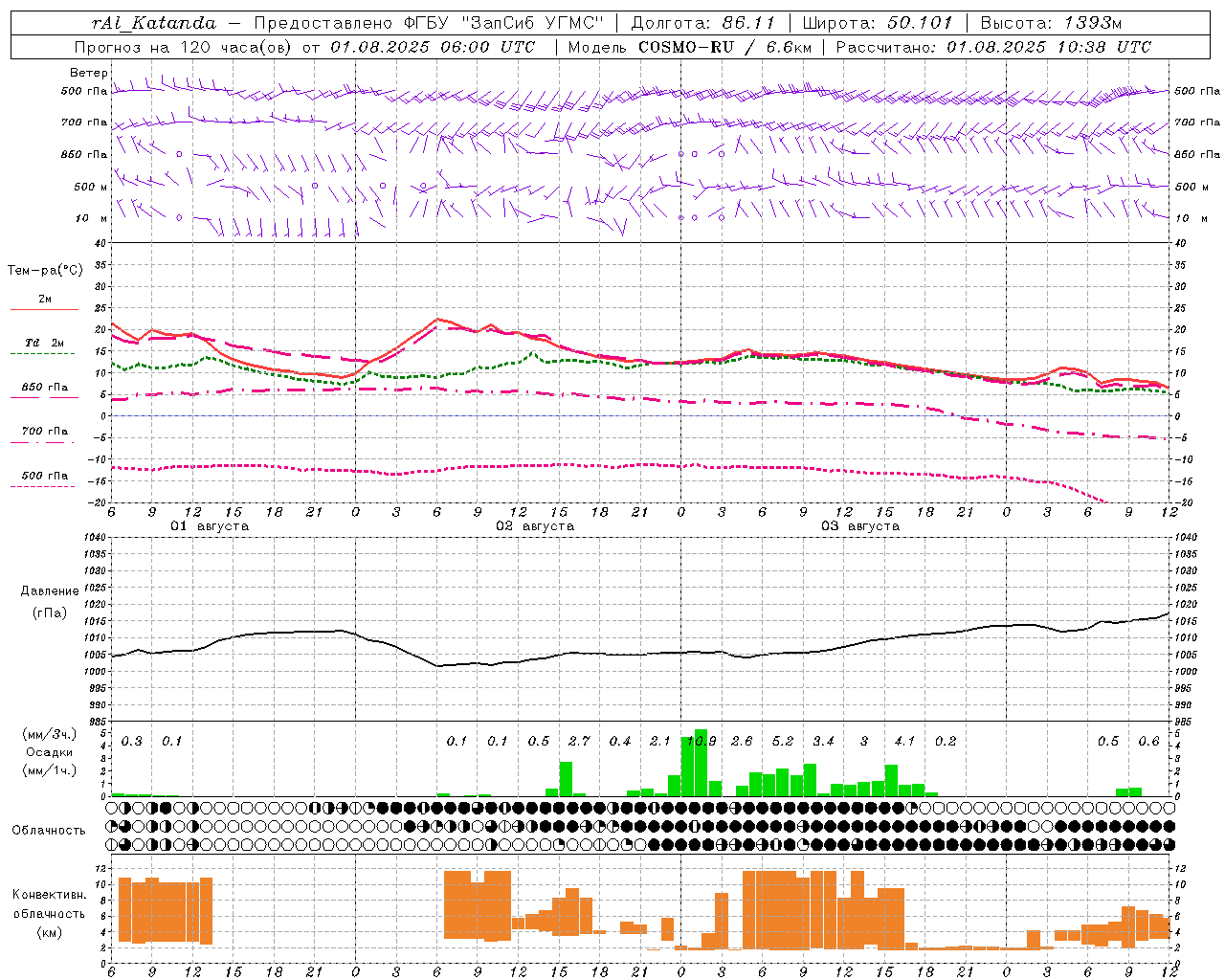Click the precipitation value 2.7
The image size is (1225, 980).
tap(579, 741)
